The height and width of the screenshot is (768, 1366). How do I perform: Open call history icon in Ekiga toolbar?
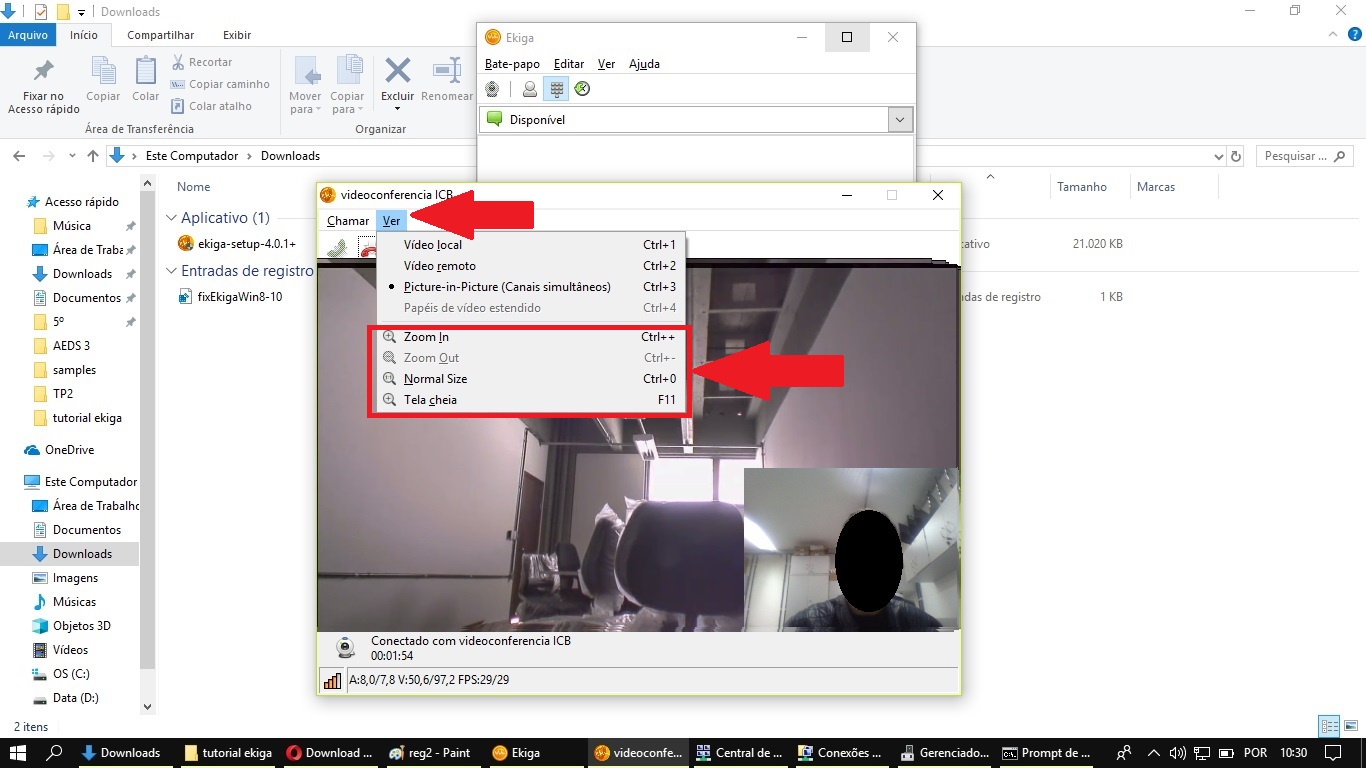pyautogui.click(x=582, y=89)
